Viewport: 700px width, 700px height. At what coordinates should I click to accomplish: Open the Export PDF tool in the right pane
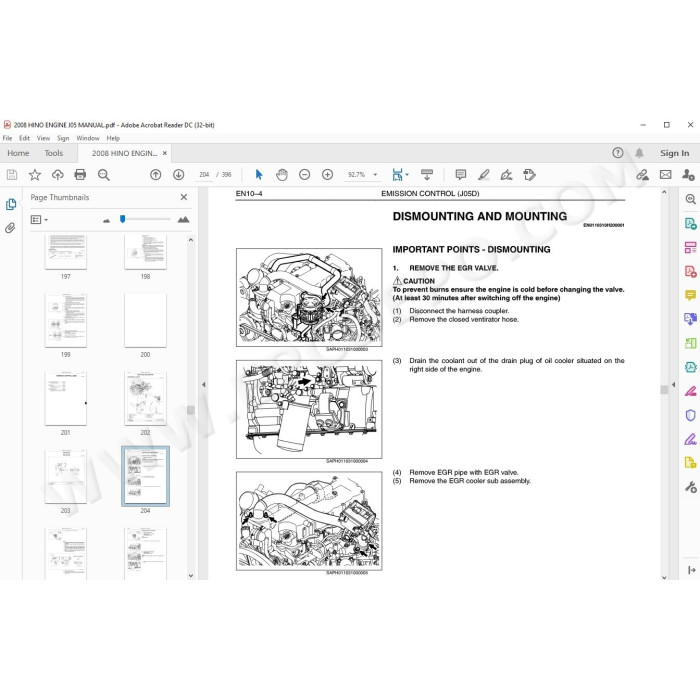(x=691, y=223)
